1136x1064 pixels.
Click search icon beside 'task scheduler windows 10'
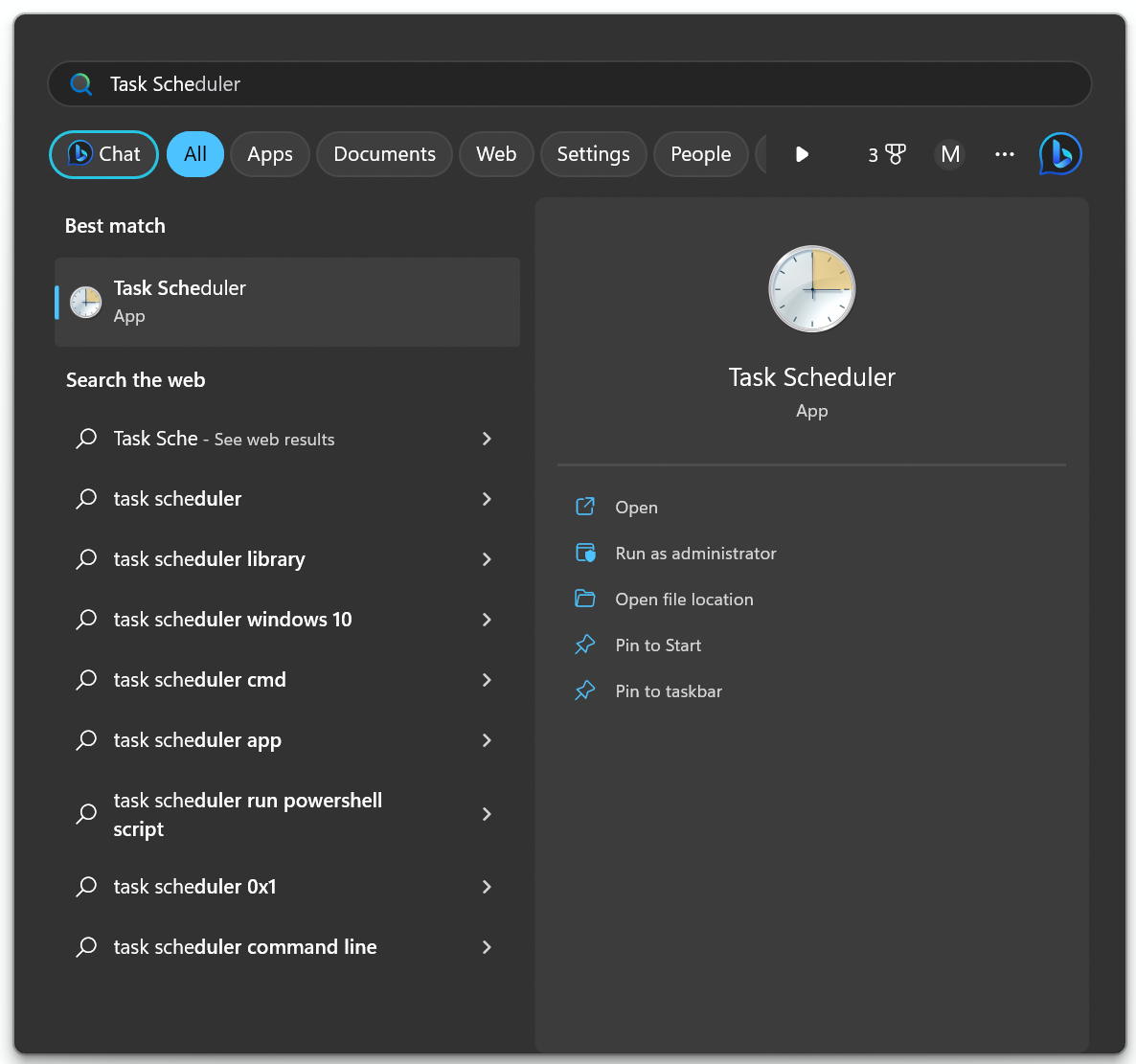point(86,620)
